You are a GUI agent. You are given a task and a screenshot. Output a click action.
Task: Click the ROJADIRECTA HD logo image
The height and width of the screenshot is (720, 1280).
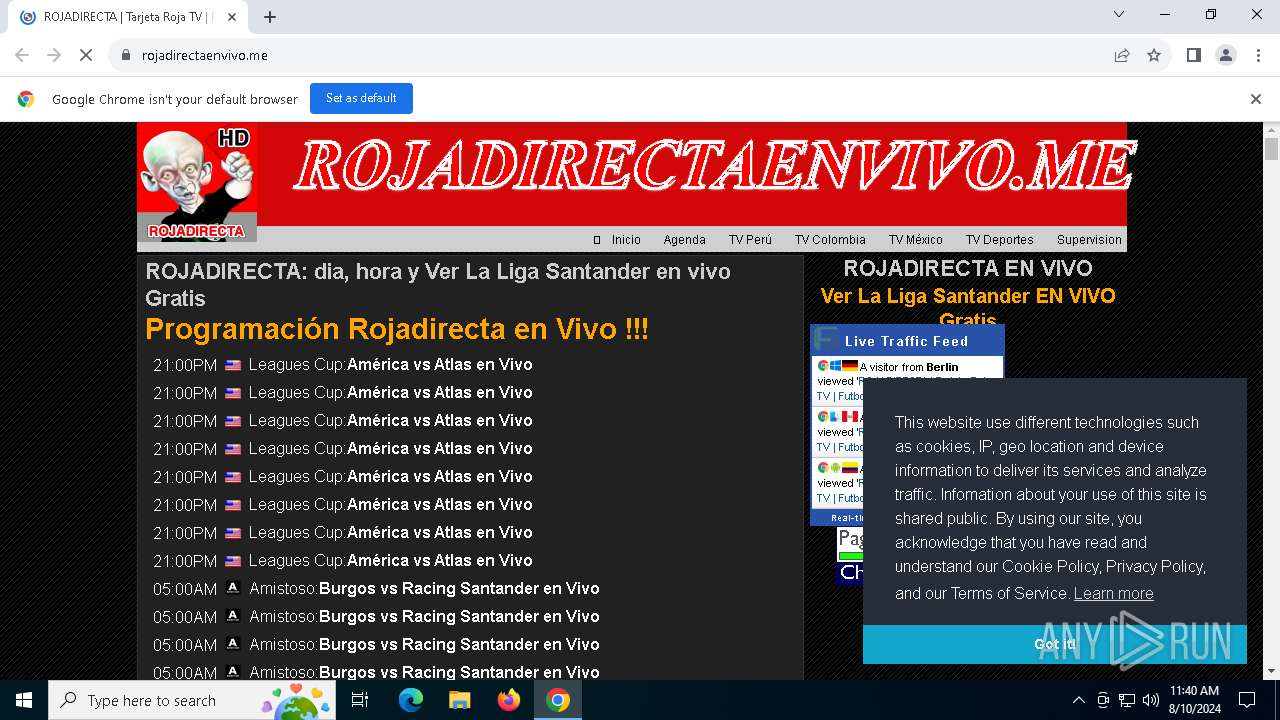tap(197, 182)
